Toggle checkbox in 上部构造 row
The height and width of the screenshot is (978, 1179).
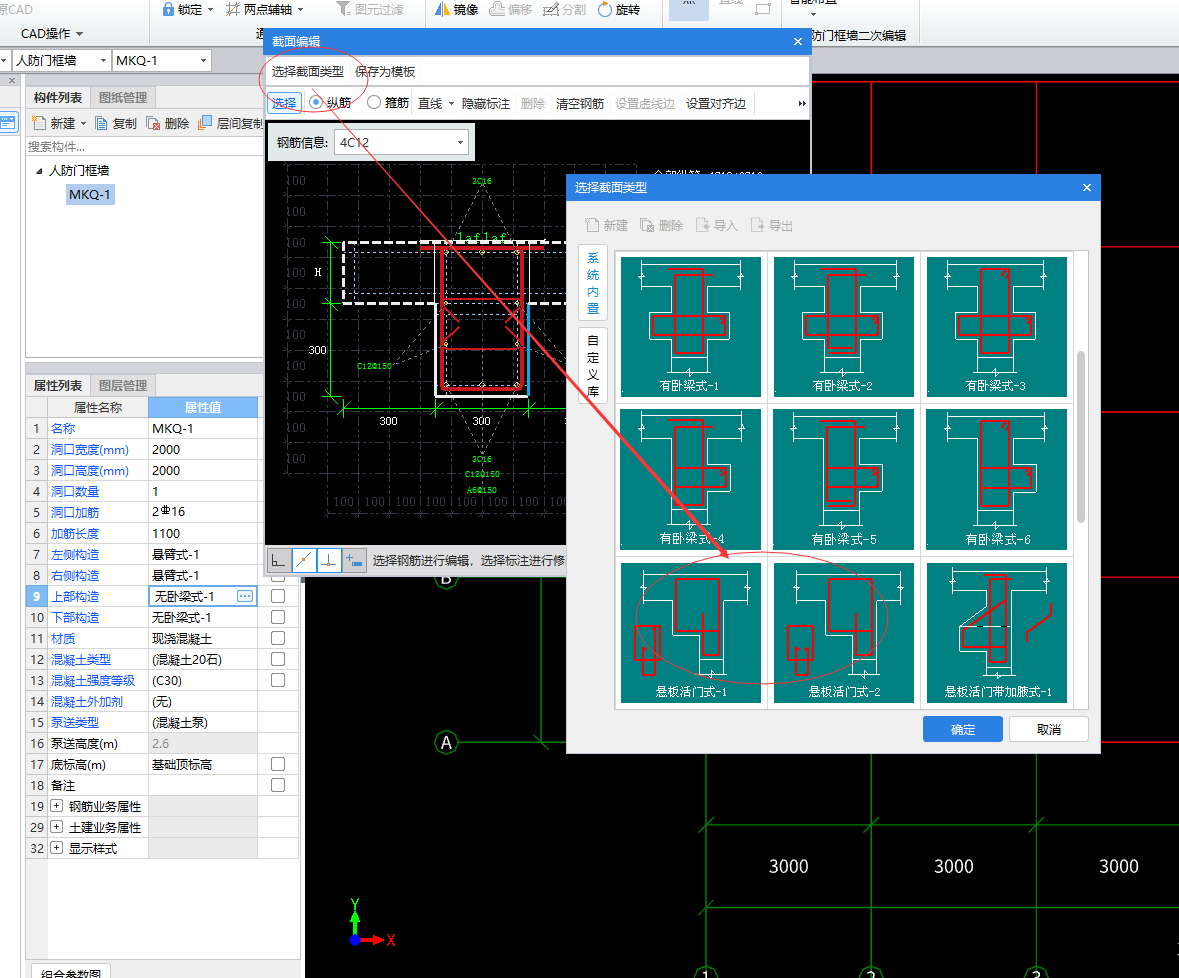click(277, 596)
